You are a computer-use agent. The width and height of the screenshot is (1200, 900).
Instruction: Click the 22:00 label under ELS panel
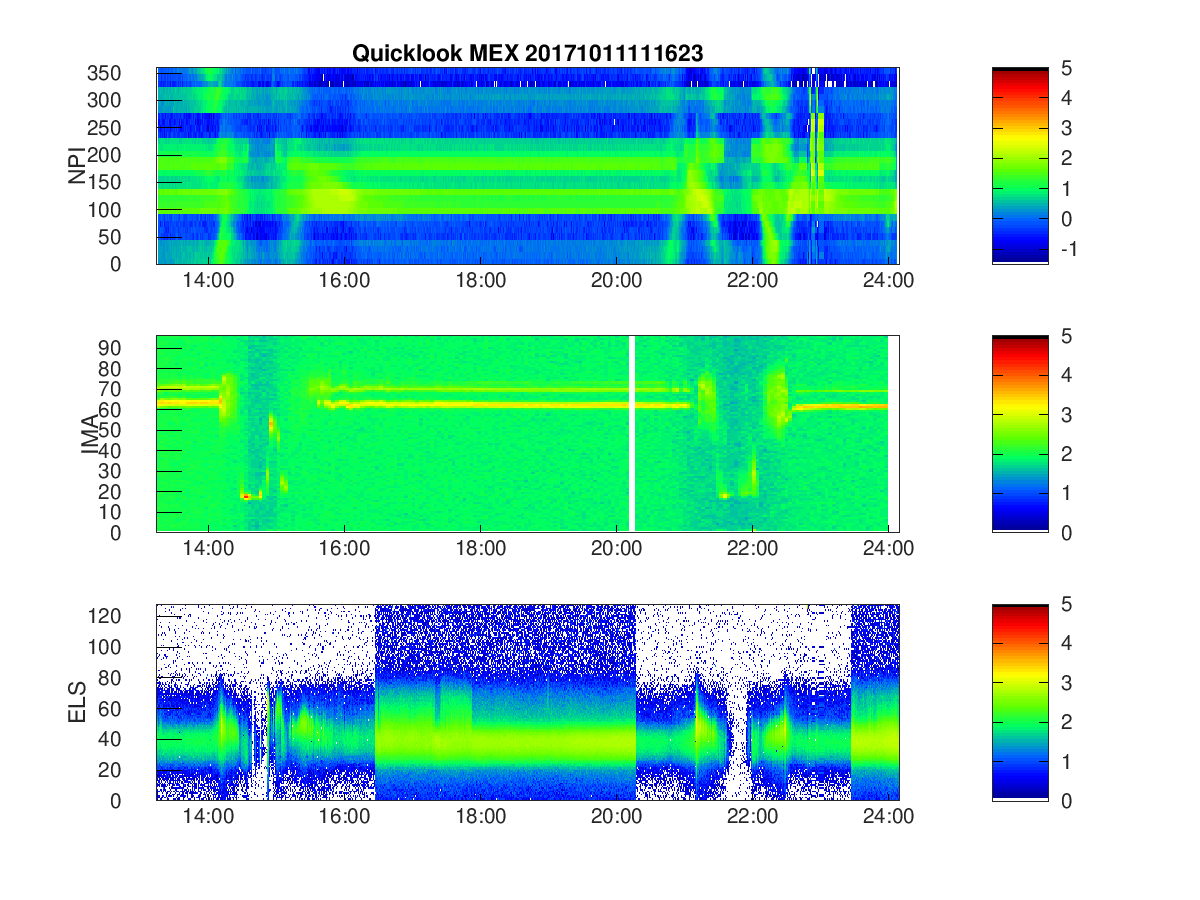[752, 817]
